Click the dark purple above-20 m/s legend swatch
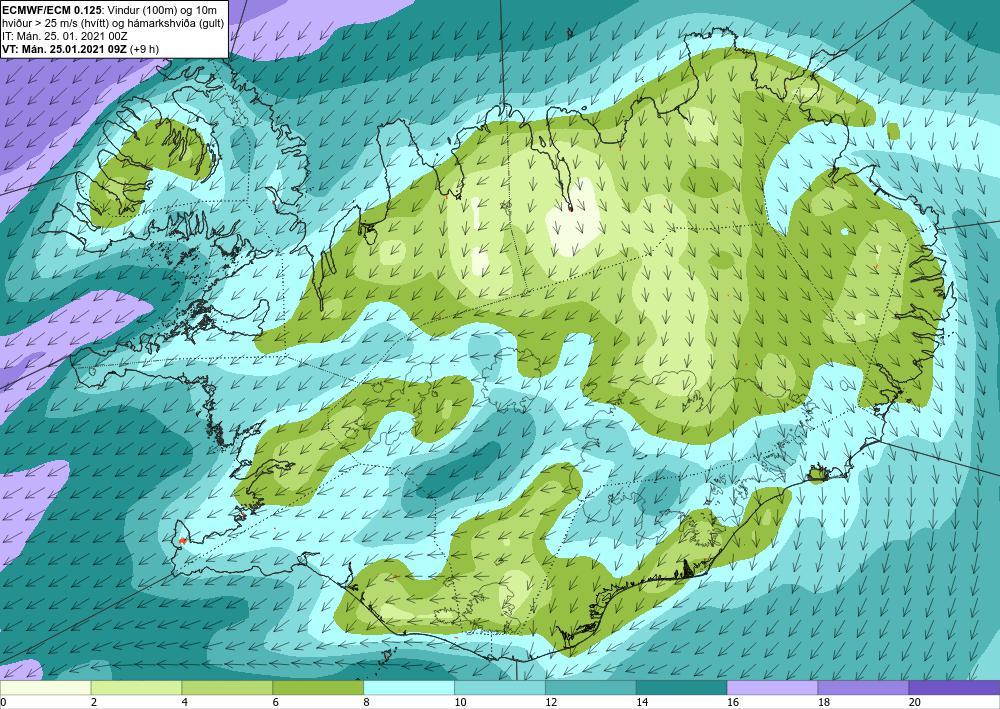 click(x=954, y=687)
